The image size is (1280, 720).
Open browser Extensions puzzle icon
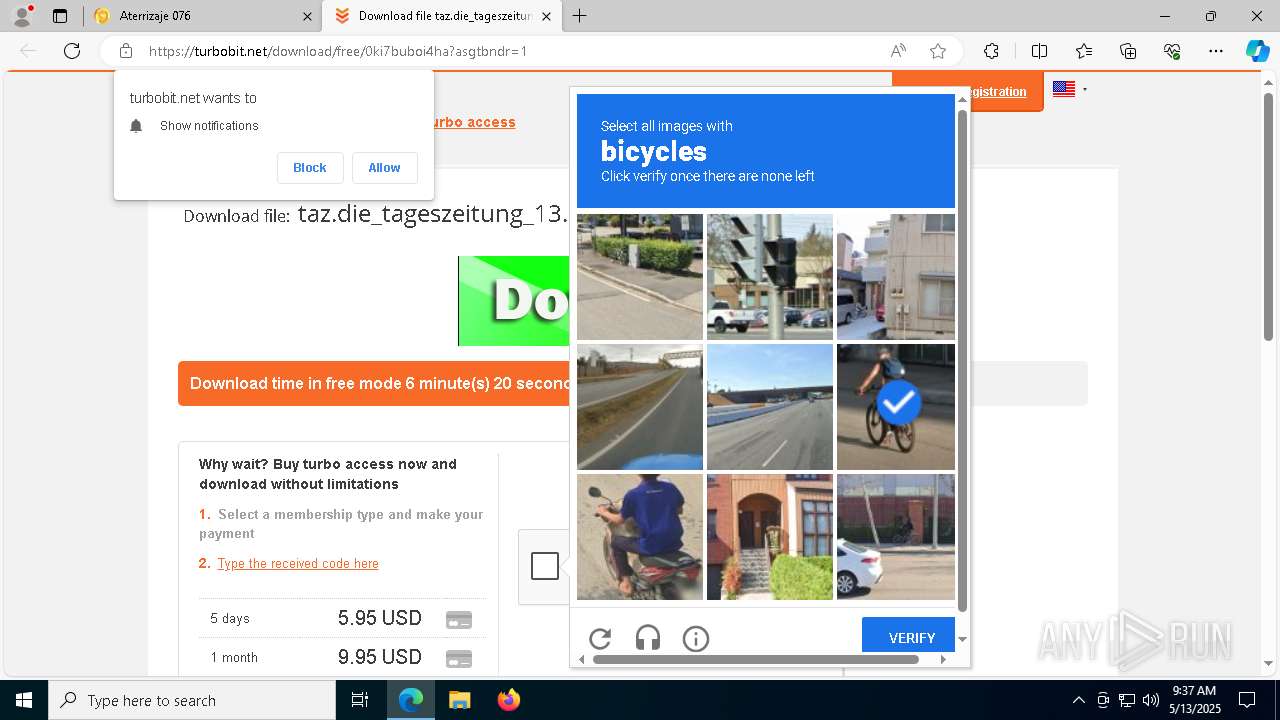click(991, 51)
